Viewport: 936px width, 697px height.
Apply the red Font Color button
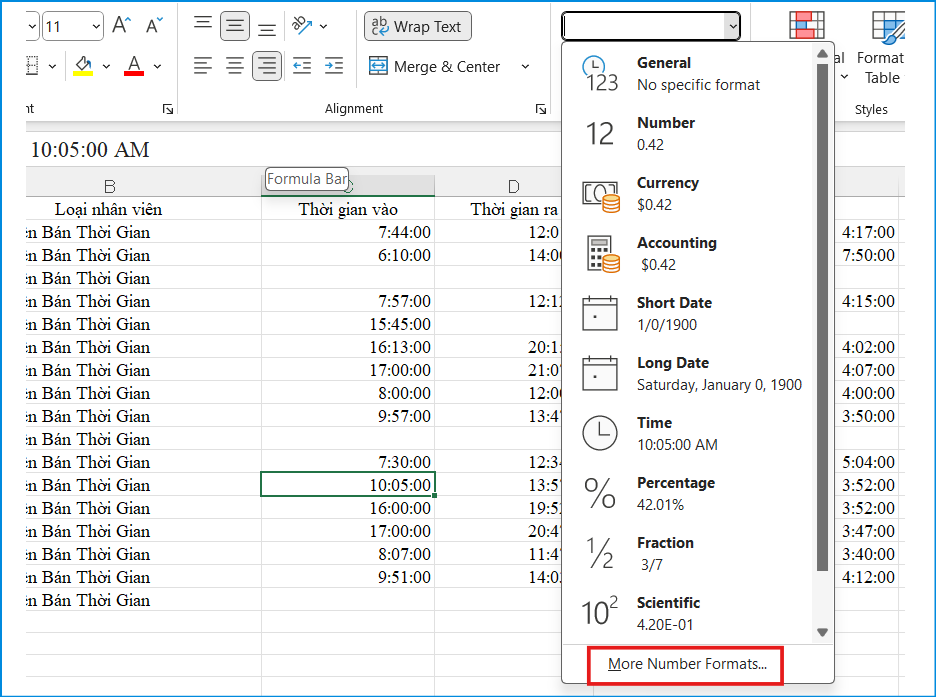pos(134,66)
